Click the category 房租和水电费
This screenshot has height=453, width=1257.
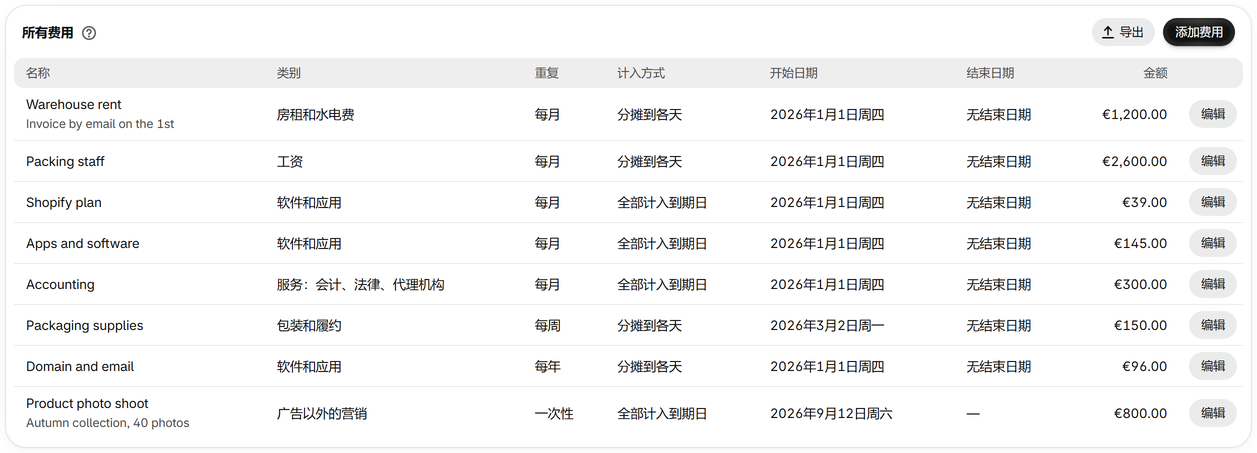point(316,115)
